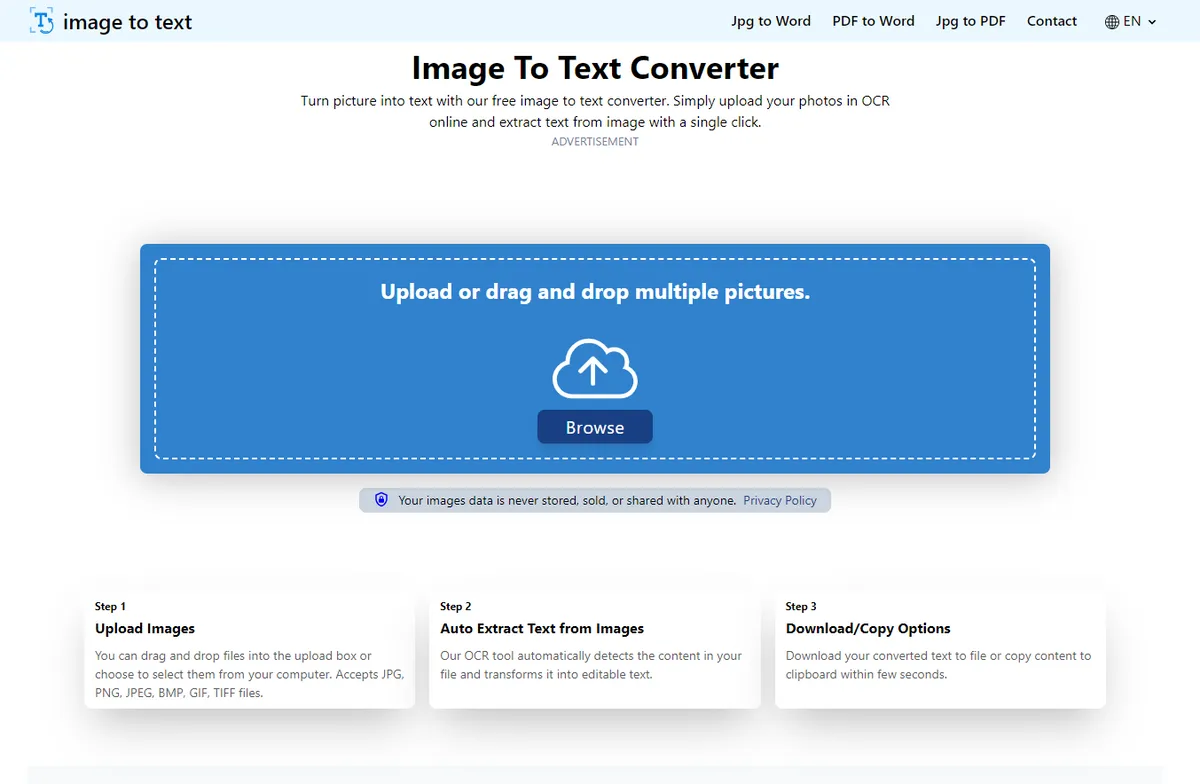1200x784 pixels.
Task: Open the PDF to Word page
Action: (873, 20)
